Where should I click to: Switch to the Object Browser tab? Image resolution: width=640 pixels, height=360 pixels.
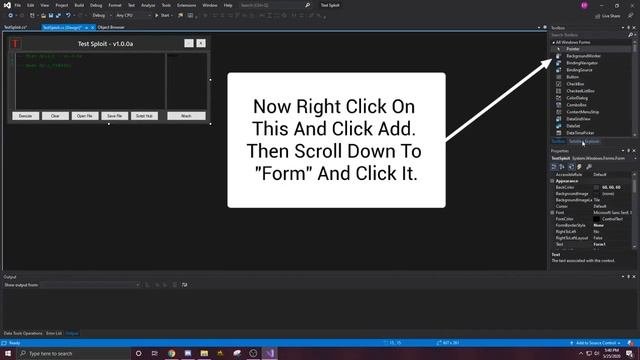111,27
